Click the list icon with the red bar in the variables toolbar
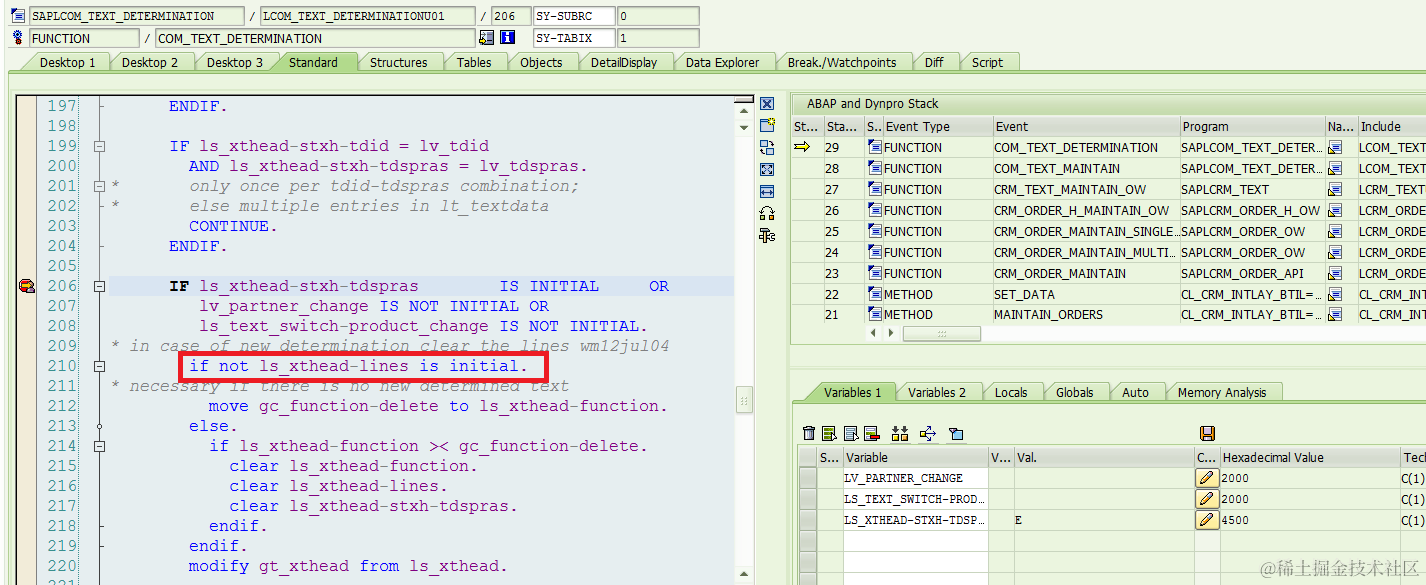Viewport: 1426px width, 585px height. 870,433
